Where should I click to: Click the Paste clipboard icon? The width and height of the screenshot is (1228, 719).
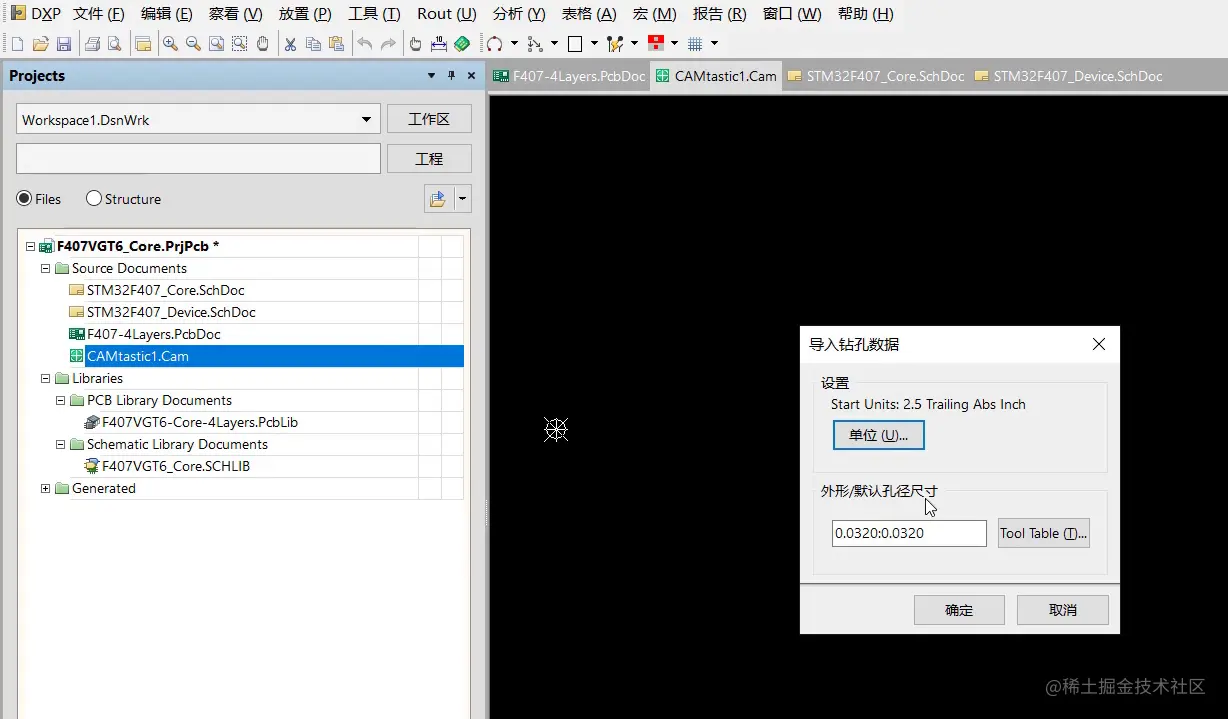tap(336, 44)
